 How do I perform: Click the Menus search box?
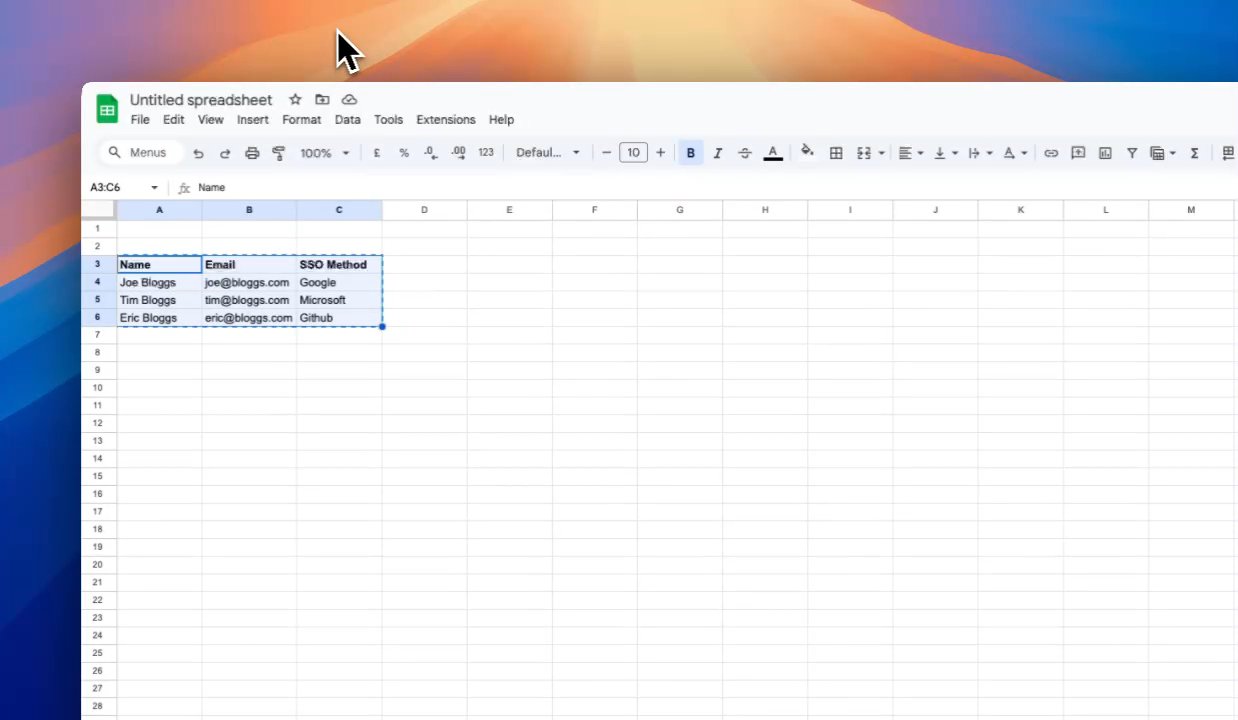[142, 153]
